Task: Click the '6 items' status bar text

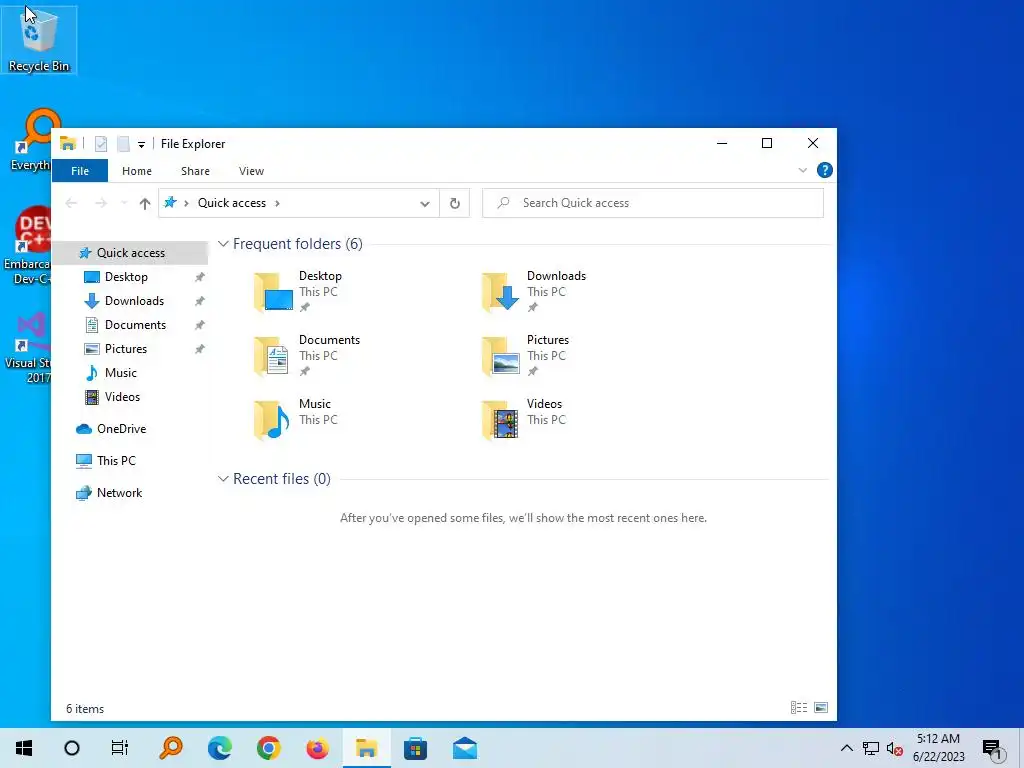Action: point(85,709)
